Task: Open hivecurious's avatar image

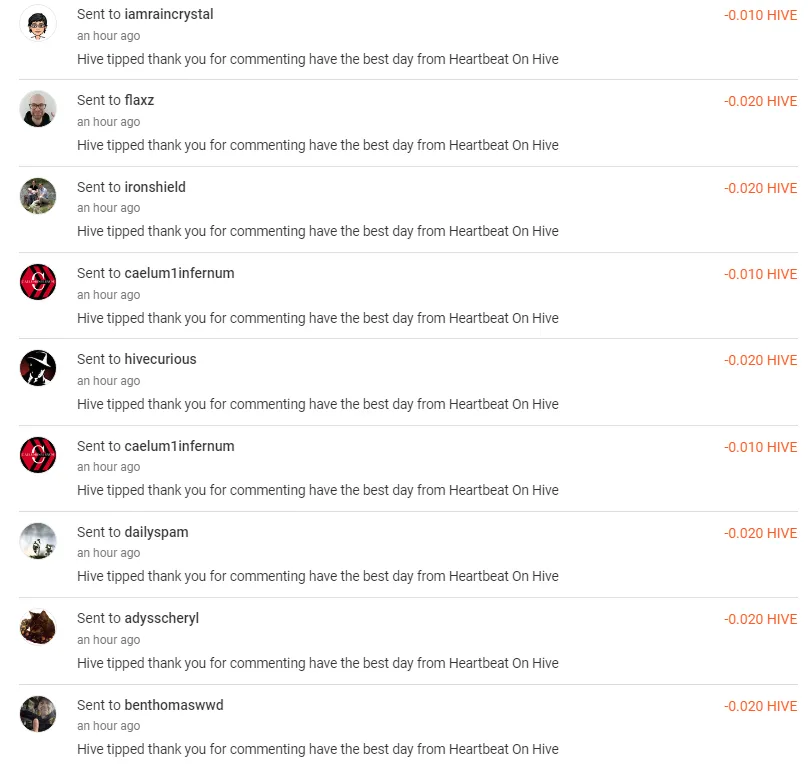Action: pyautogui.click(x=38, y=371)
